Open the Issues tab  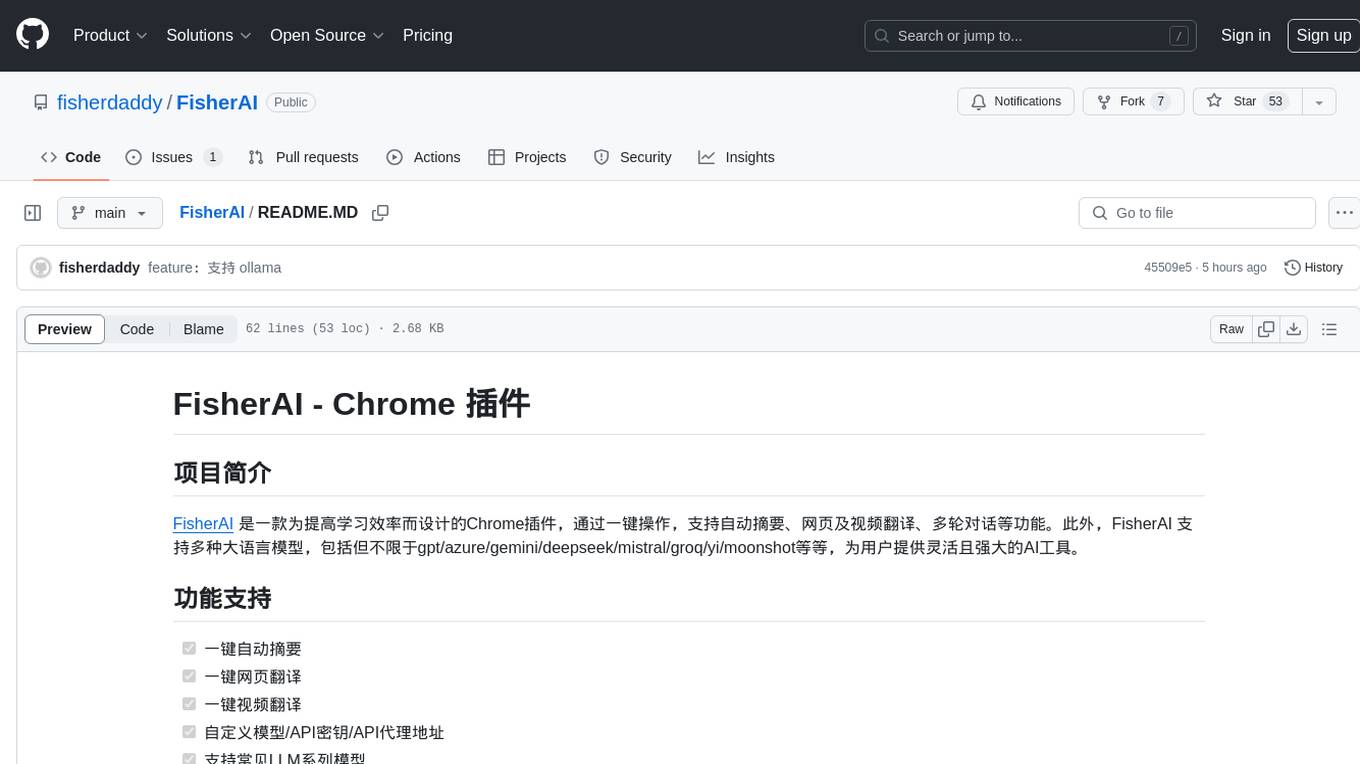click(x=173, y=157)
